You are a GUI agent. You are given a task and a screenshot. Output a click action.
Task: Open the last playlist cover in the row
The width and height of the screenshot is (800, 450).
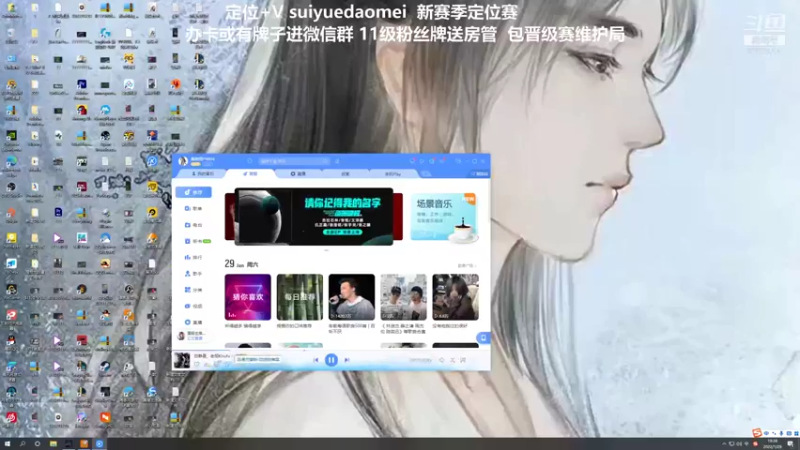pos(456,297)
